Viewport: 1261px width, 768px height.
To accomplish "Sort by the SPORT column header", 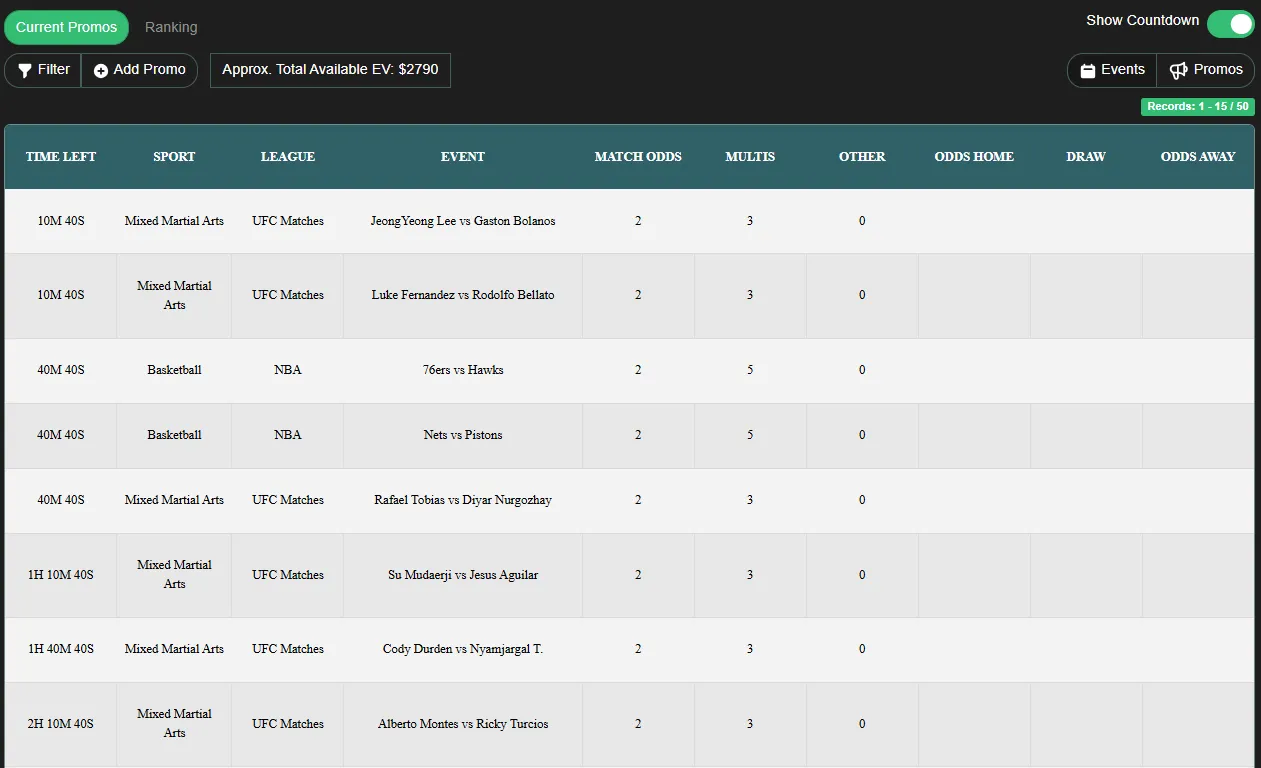I will tap(174, 157).
